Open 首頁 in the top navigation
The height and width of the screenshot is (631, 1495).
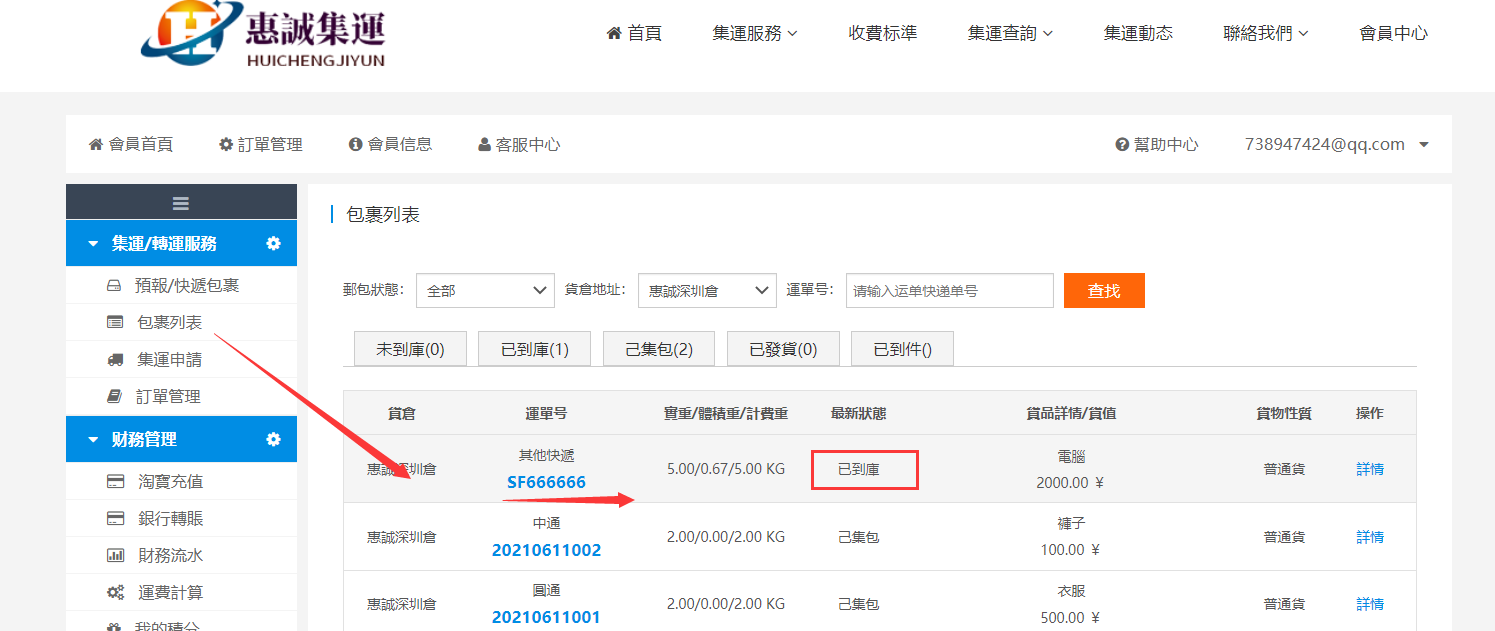[x=634, y=33]
